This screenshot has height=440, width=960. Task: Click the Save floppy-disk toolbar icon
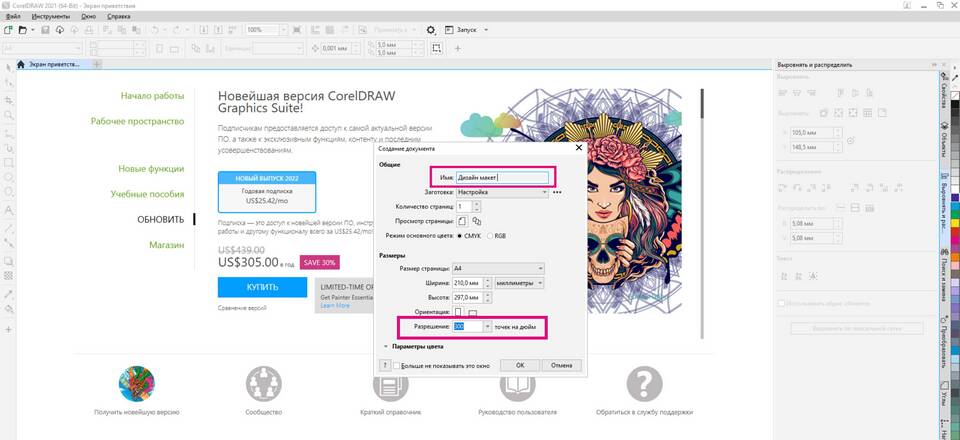click(x=45, y=29)
